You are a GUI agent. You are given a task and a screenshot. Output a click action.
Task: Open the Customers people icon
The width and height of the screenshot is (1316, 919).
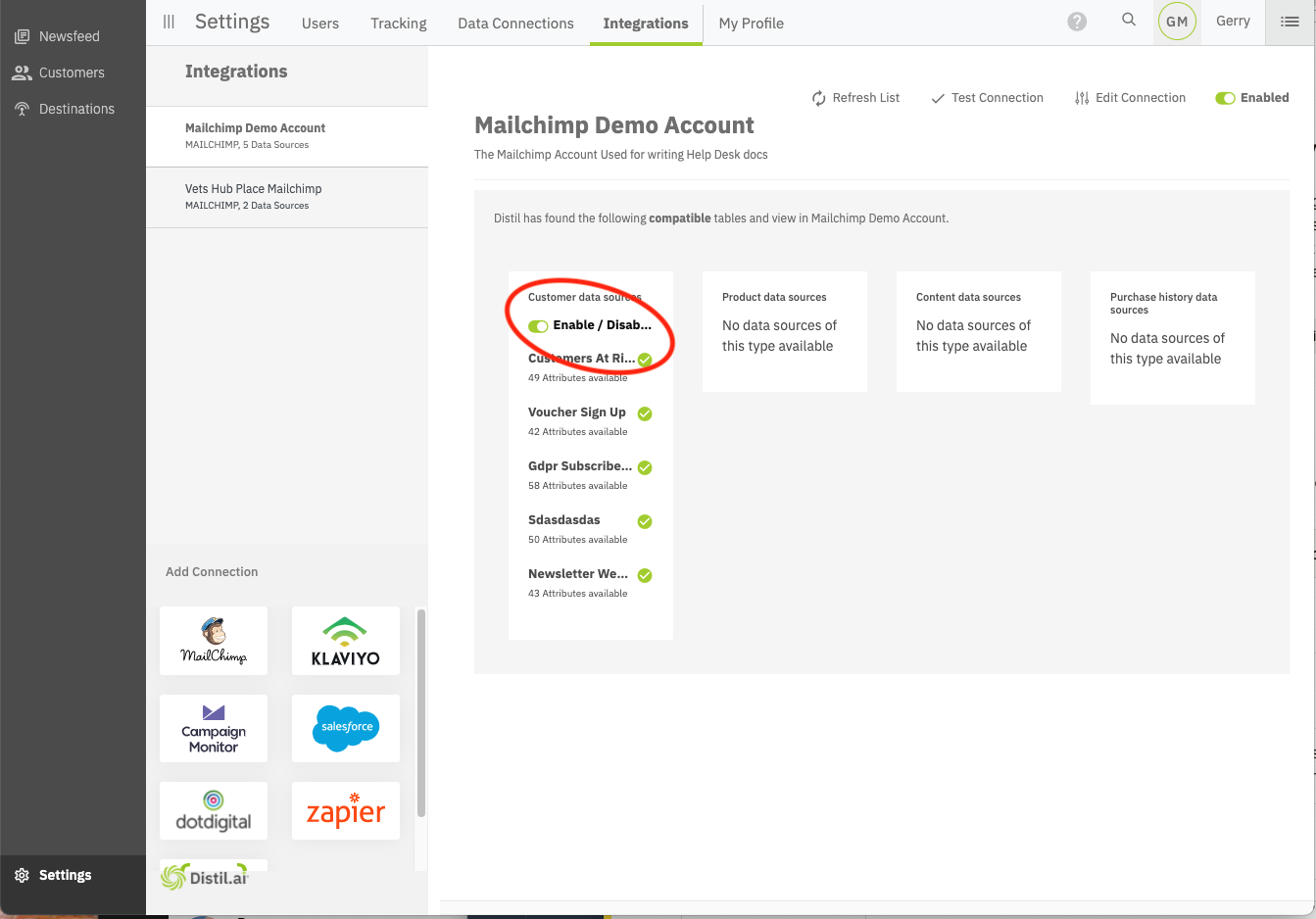point(22,73)
